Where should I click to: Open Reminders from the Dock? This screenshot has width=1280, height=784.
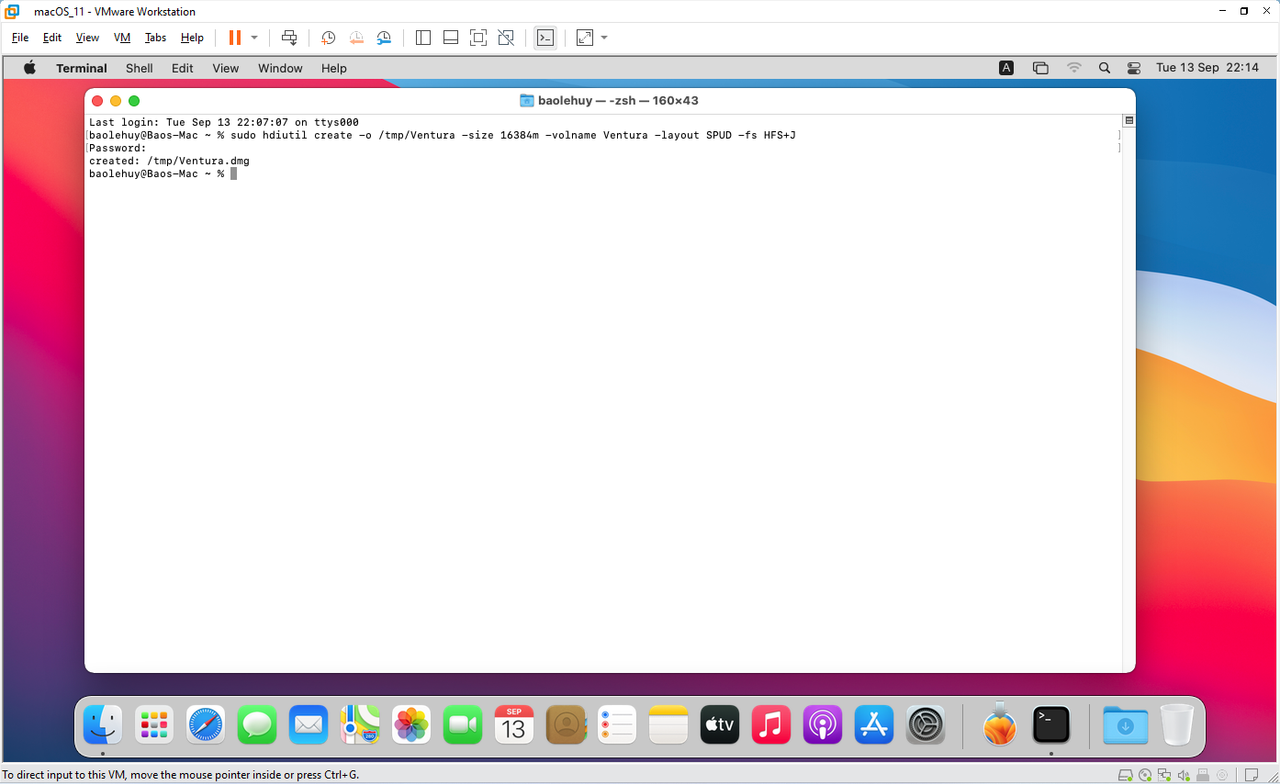(x=617, y=724)
